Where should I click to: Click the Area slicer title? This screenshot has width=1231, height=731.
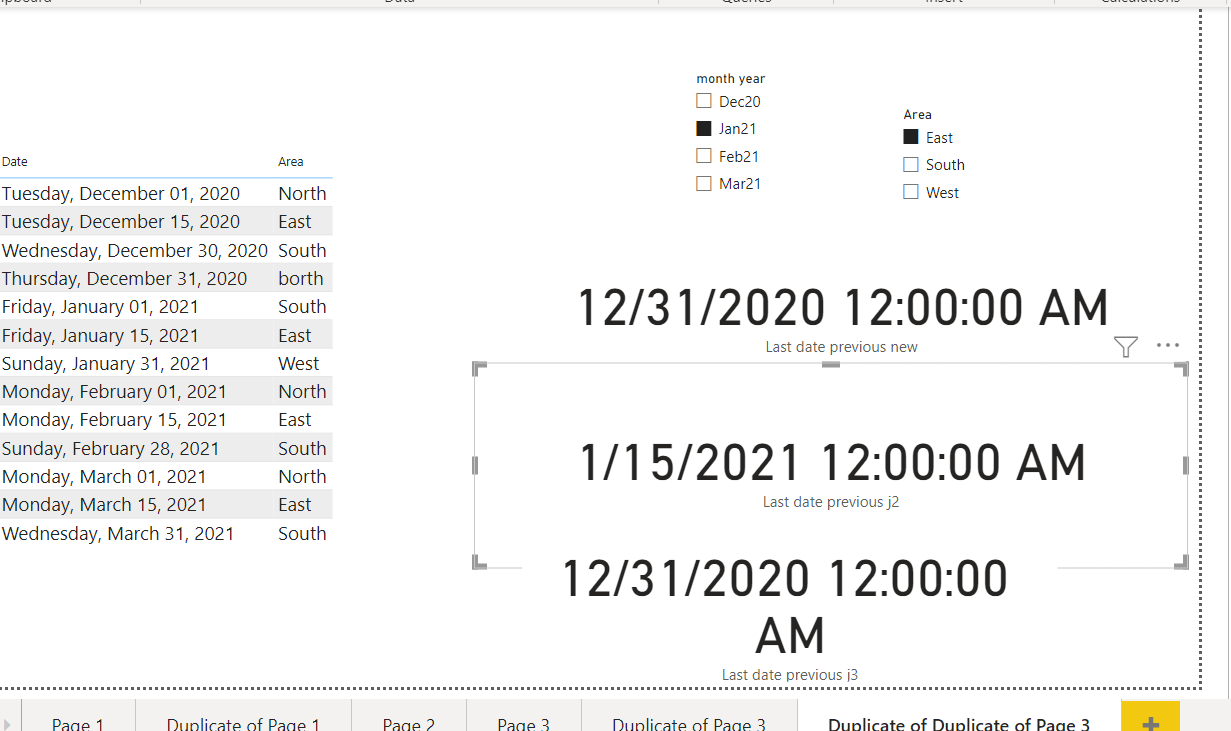(918, 114)
